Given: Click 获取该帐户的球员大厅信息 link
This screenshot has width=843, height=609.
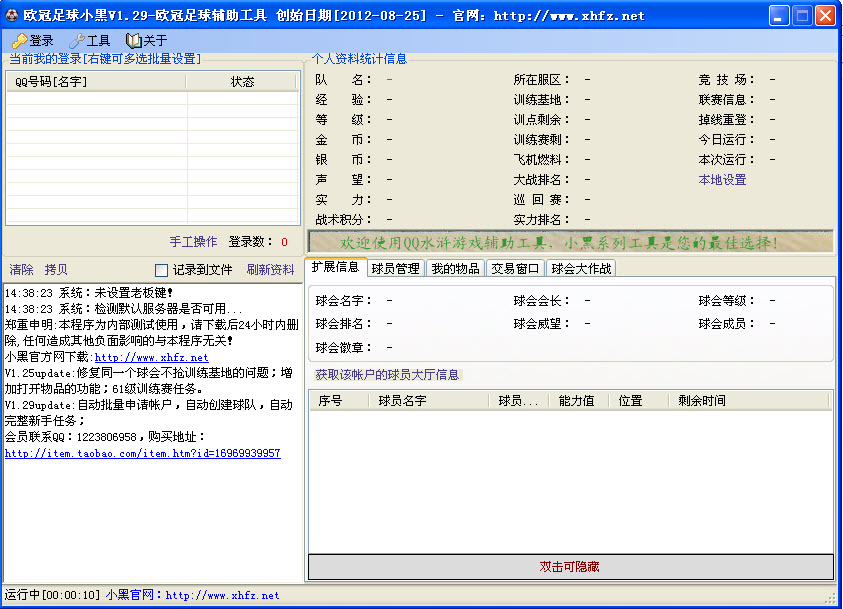Looking at the screenshot, I should coord(387,375).
